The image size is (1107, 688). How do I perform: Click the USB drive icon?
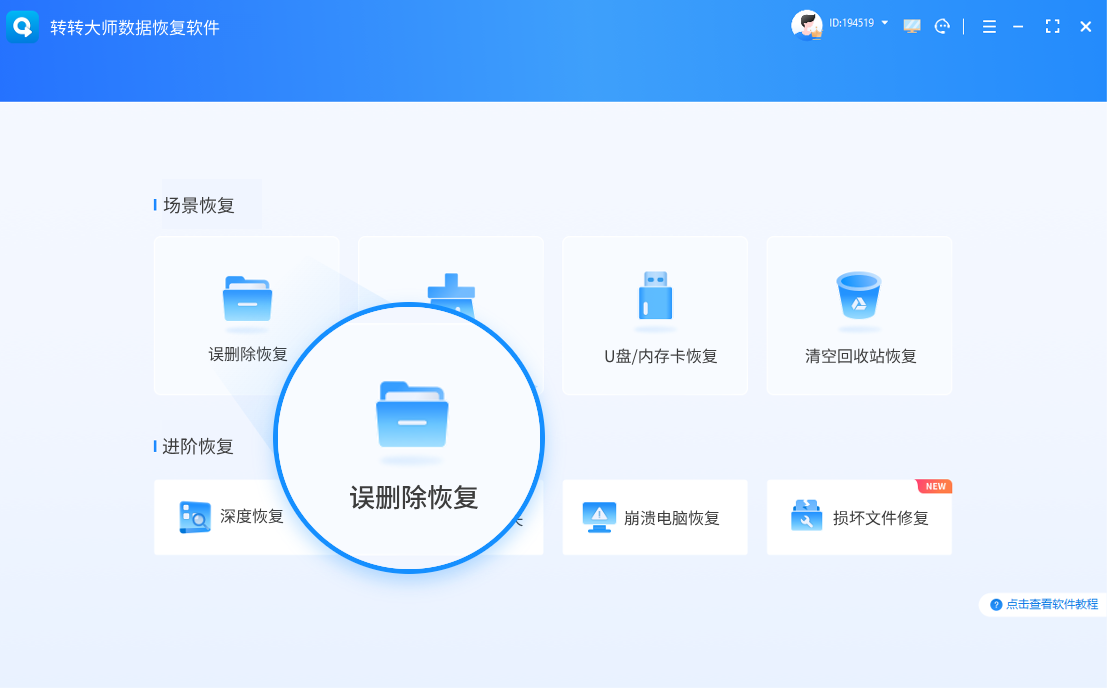(x=655, y=296)
